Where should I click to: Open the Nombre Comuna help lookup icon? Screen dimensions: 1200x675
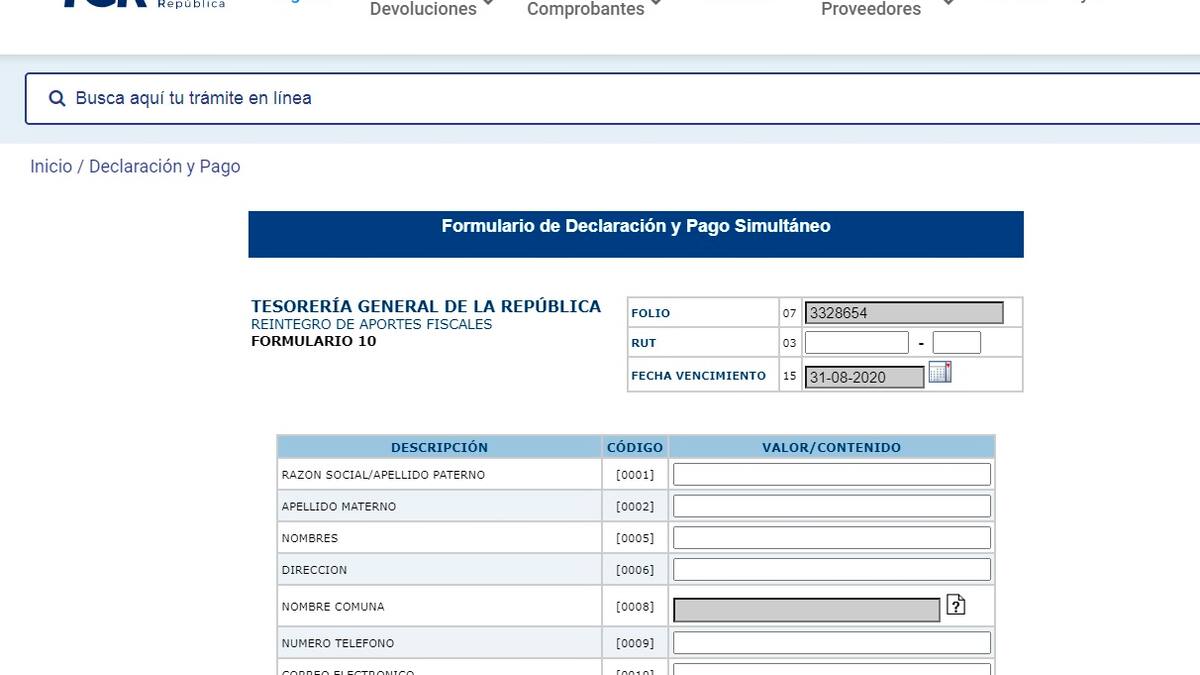[x=956, y=605]
